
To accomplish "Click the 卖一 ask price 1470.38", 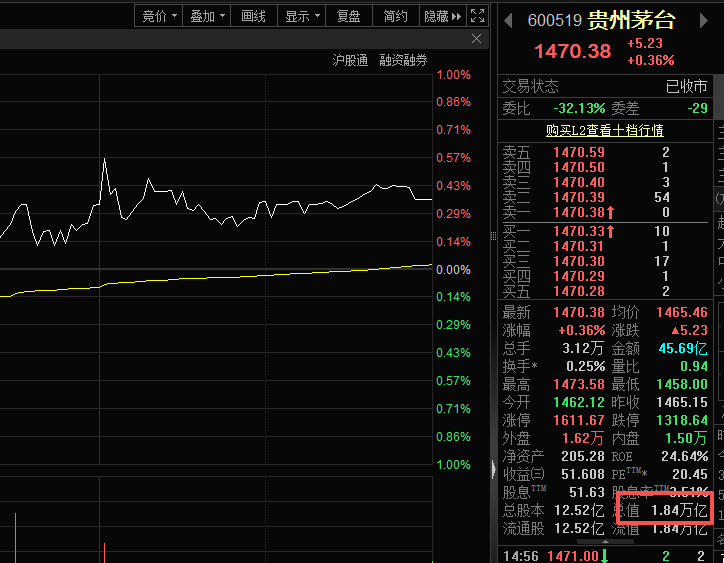I will coord(579,212).
